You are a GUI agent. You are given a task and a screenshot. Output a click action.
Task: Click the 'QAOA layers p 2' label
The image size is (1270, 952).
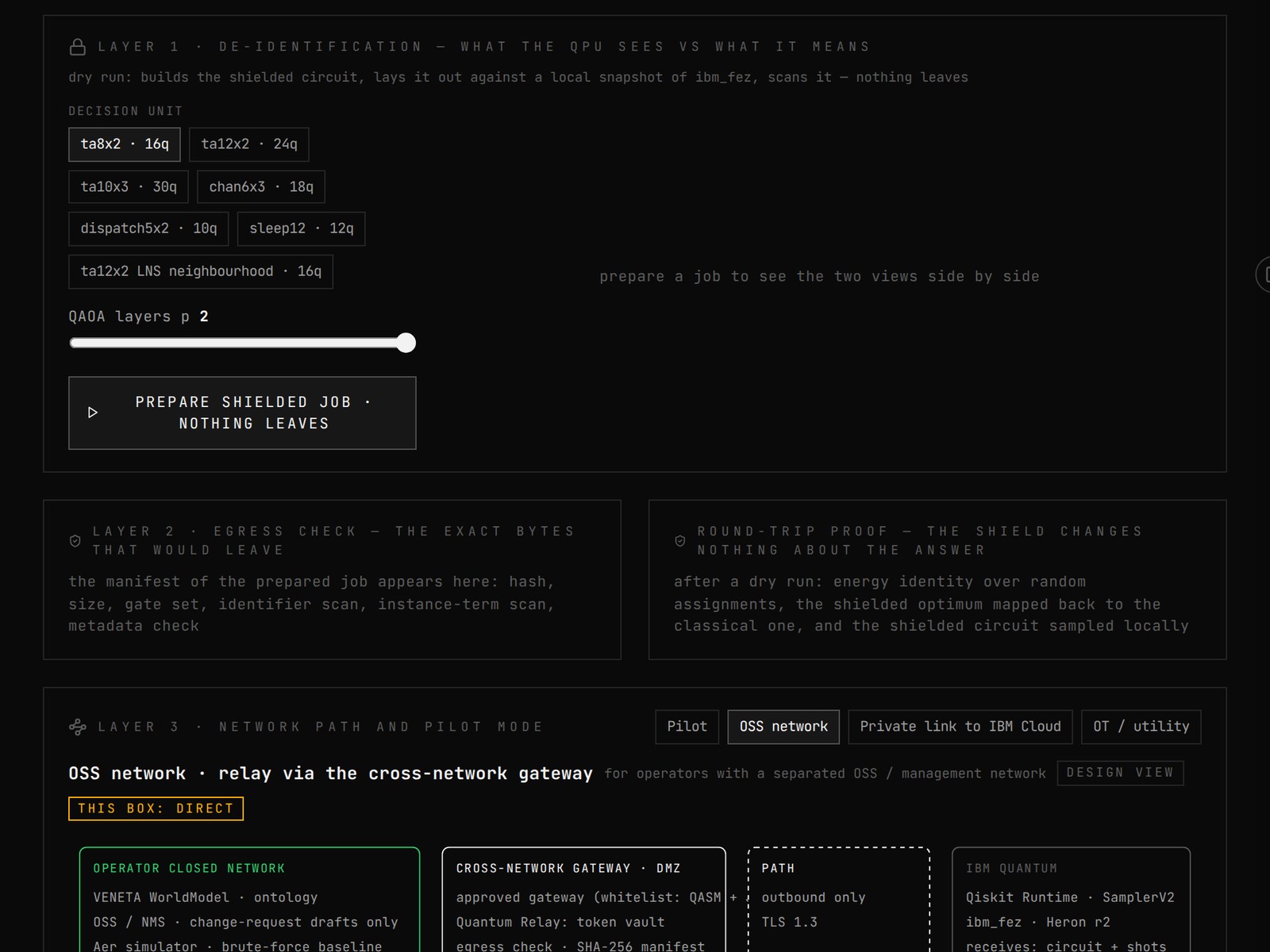tap(138, 317)
